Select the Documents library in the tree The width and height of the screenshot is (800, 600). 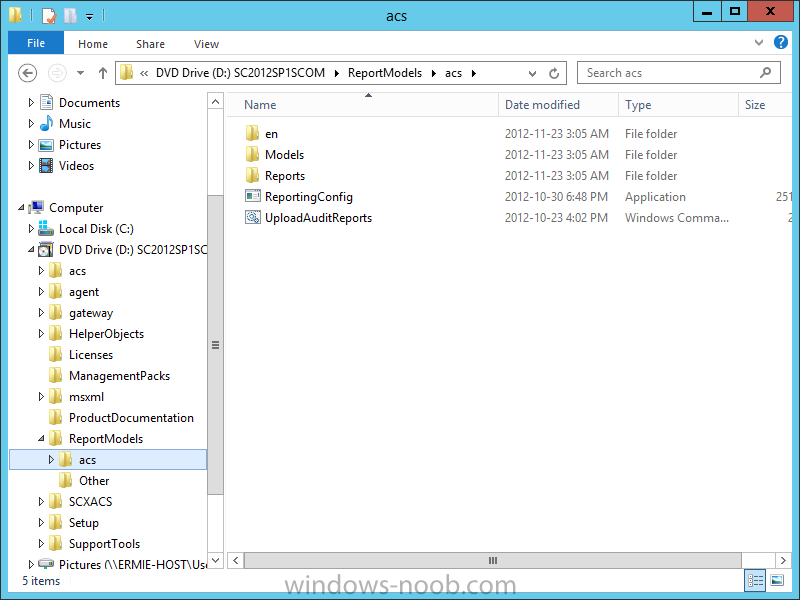pos(89,103)
